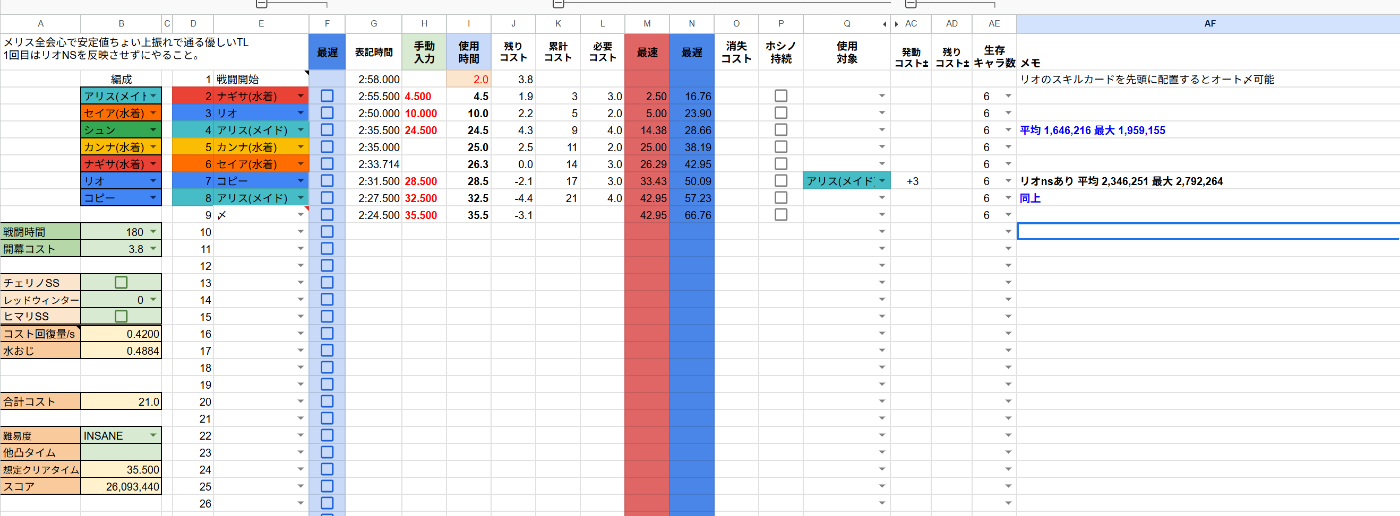Screen dimensions: 1400x516
Task: Collapse the column group starting above column K
Action: [558, 4]
